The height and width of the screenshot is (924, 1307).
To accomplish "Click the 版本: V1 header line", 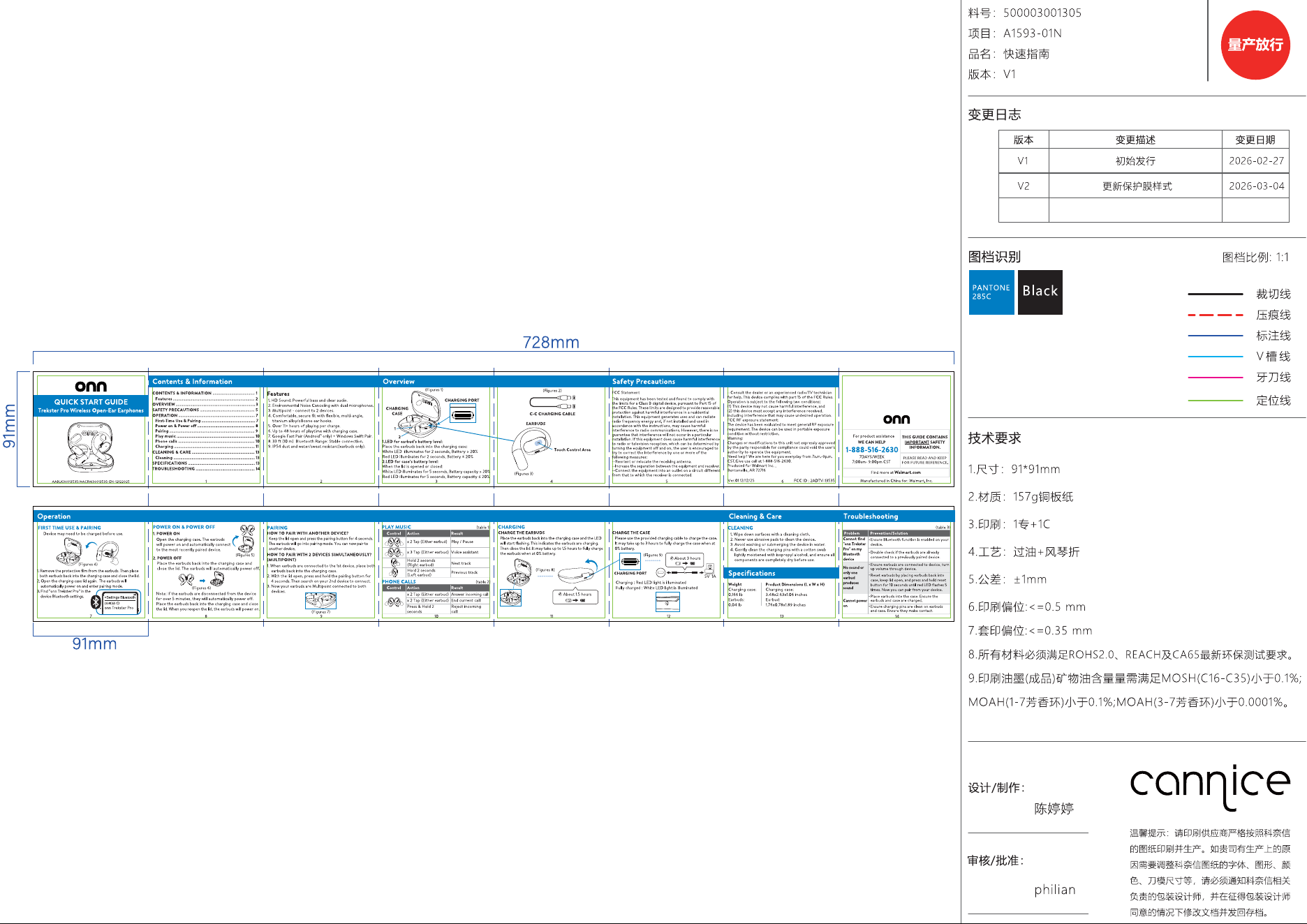I will click(x=992, y=75).
